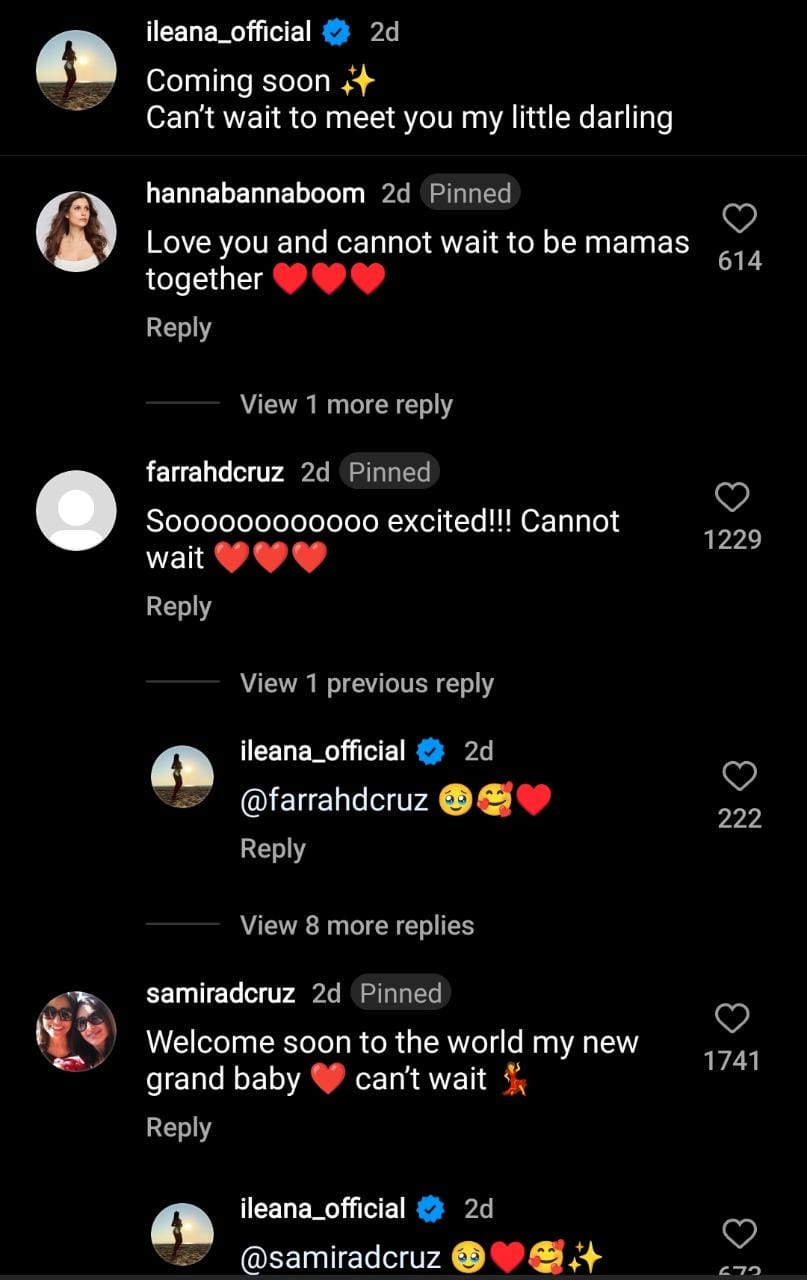Tap the samiradcruz username
Viewport: 807px width, 1280px height.
click(x=220, y=993)
